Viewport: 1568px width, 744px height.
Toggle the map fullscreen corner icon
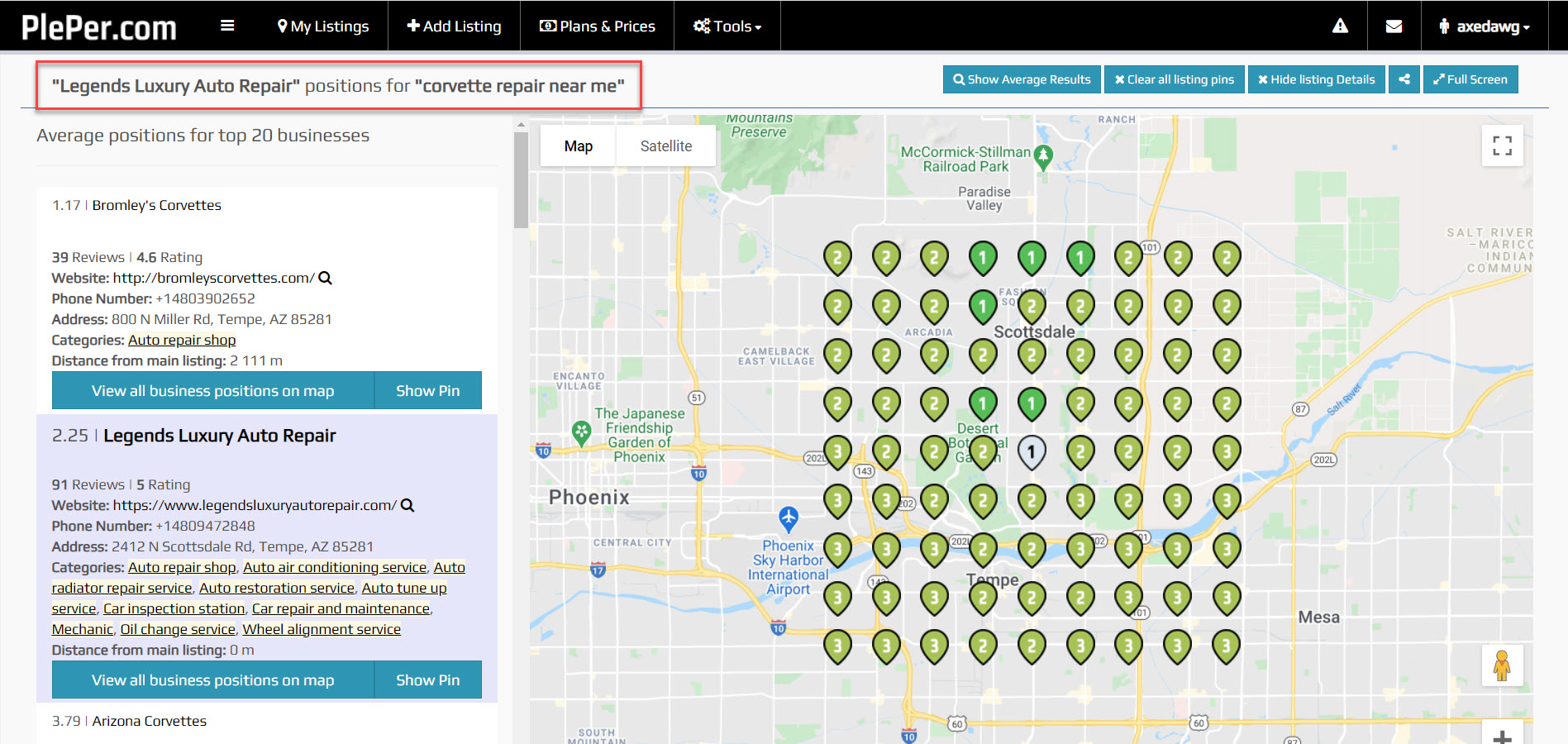coord(1503,146)
